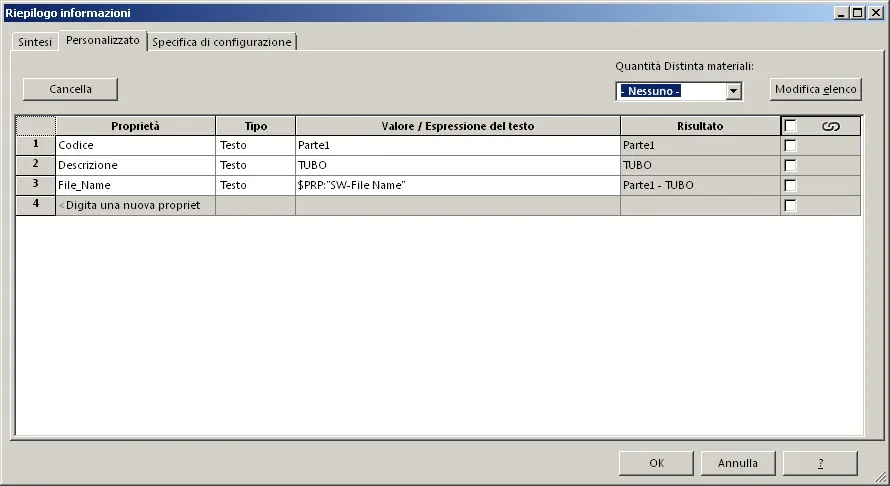Edit the $PRP:"SW-File Name" expression cell
This screenshot has width=890, height=486.
pyautogui.click(x=457, y=186)
